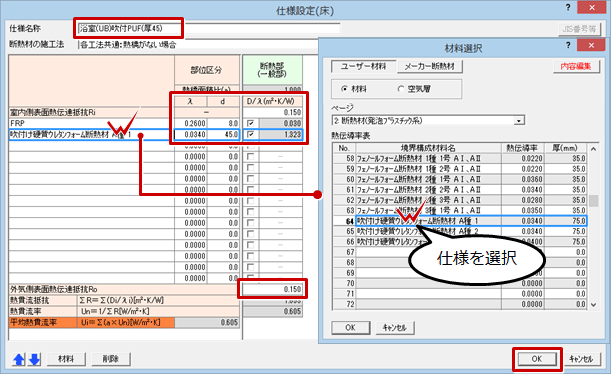611x374 pixels.
Task: Select row 61 フェノールフォーム断熱材 2種 2号
Action: tap(460, 190)
